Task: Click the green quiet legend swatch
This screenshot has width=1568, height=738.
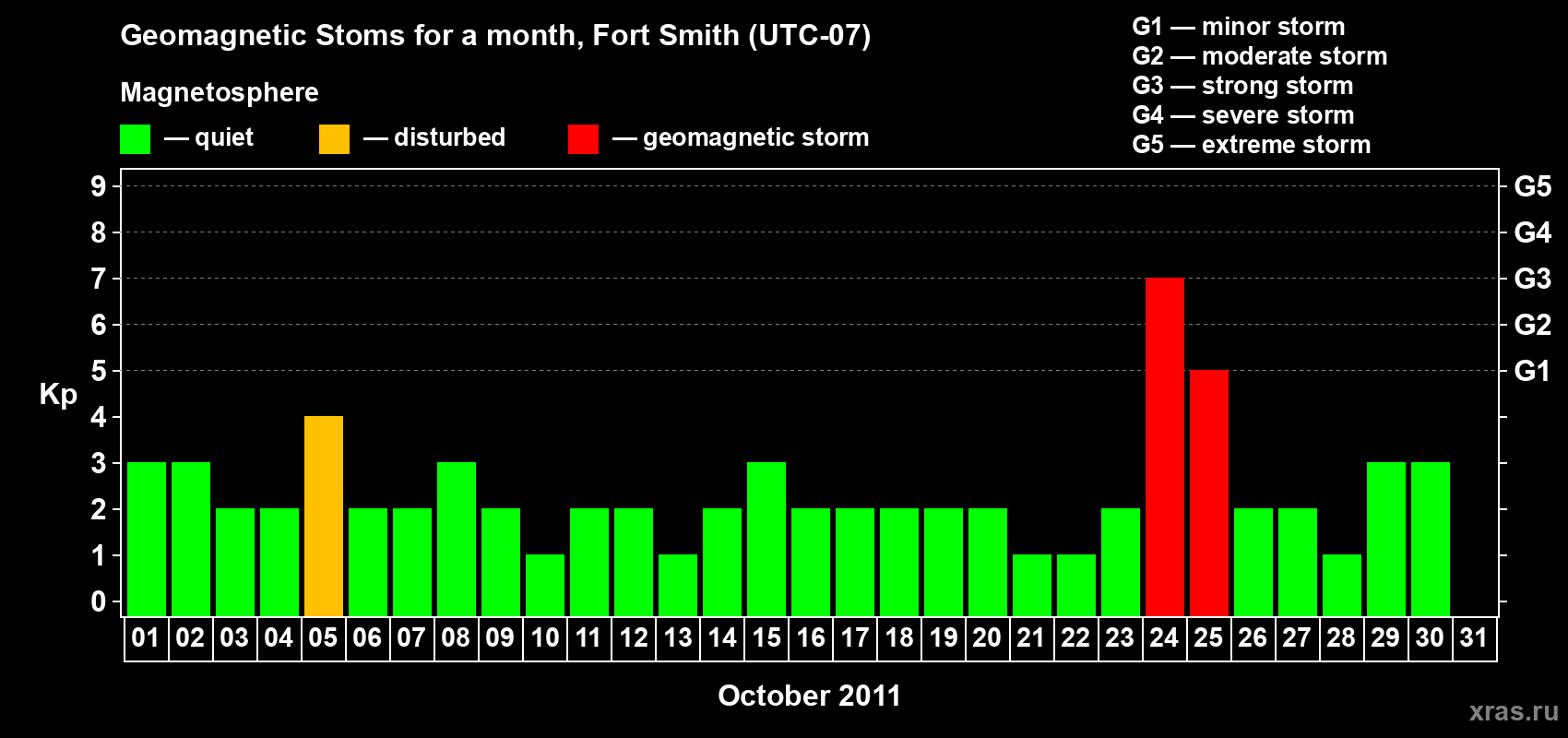Action: [x=135, y=139]
